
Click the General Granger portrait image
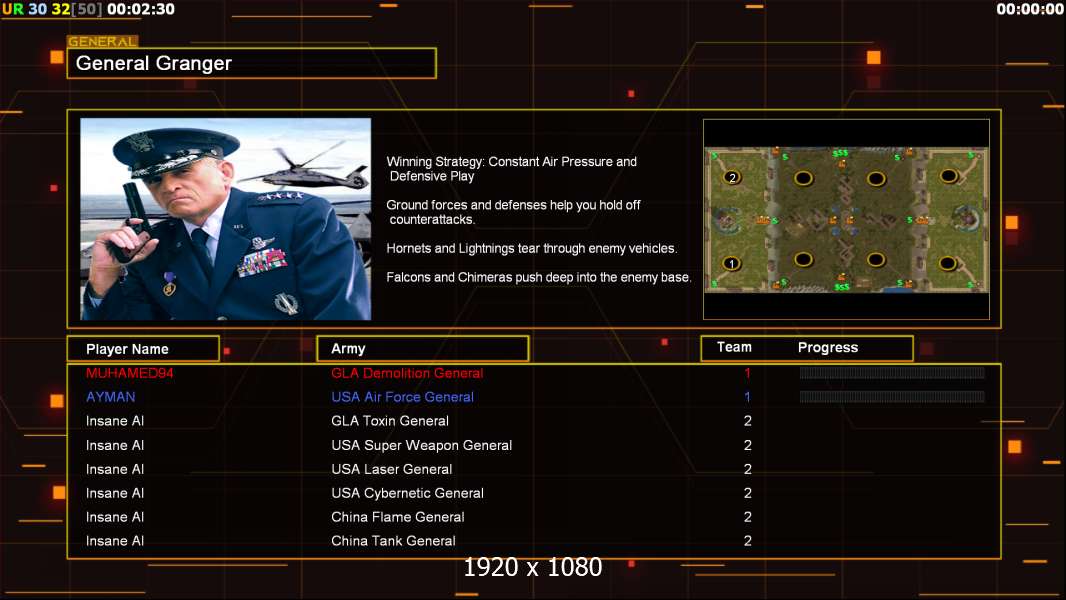(x=226, y=219)
